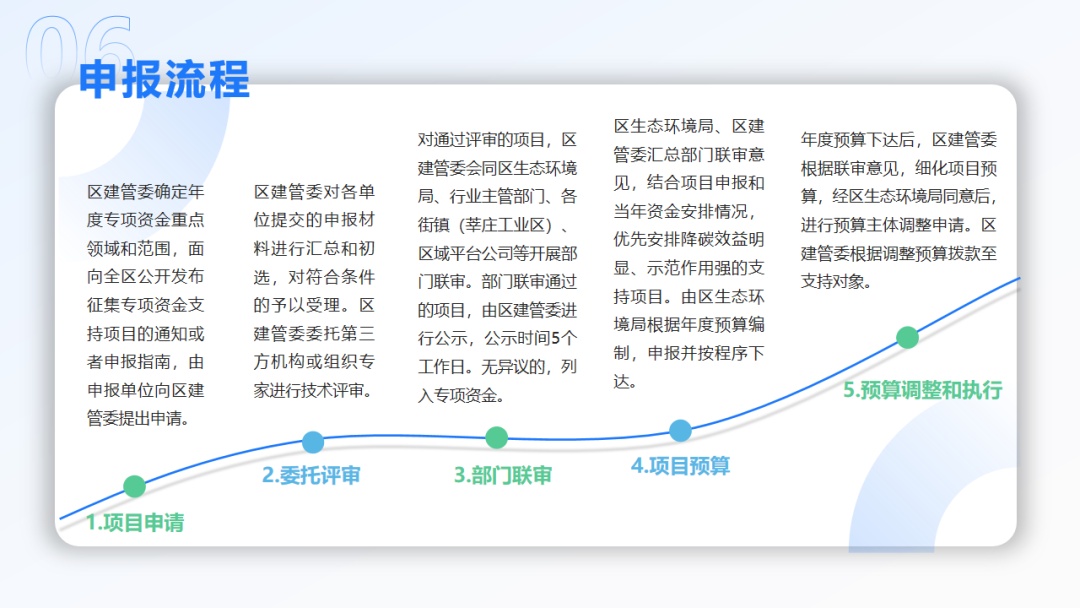This screenshot has height=608, width=1080.
Task: Select the 3.部门联审 step label
Action: [x=502, y=476]
